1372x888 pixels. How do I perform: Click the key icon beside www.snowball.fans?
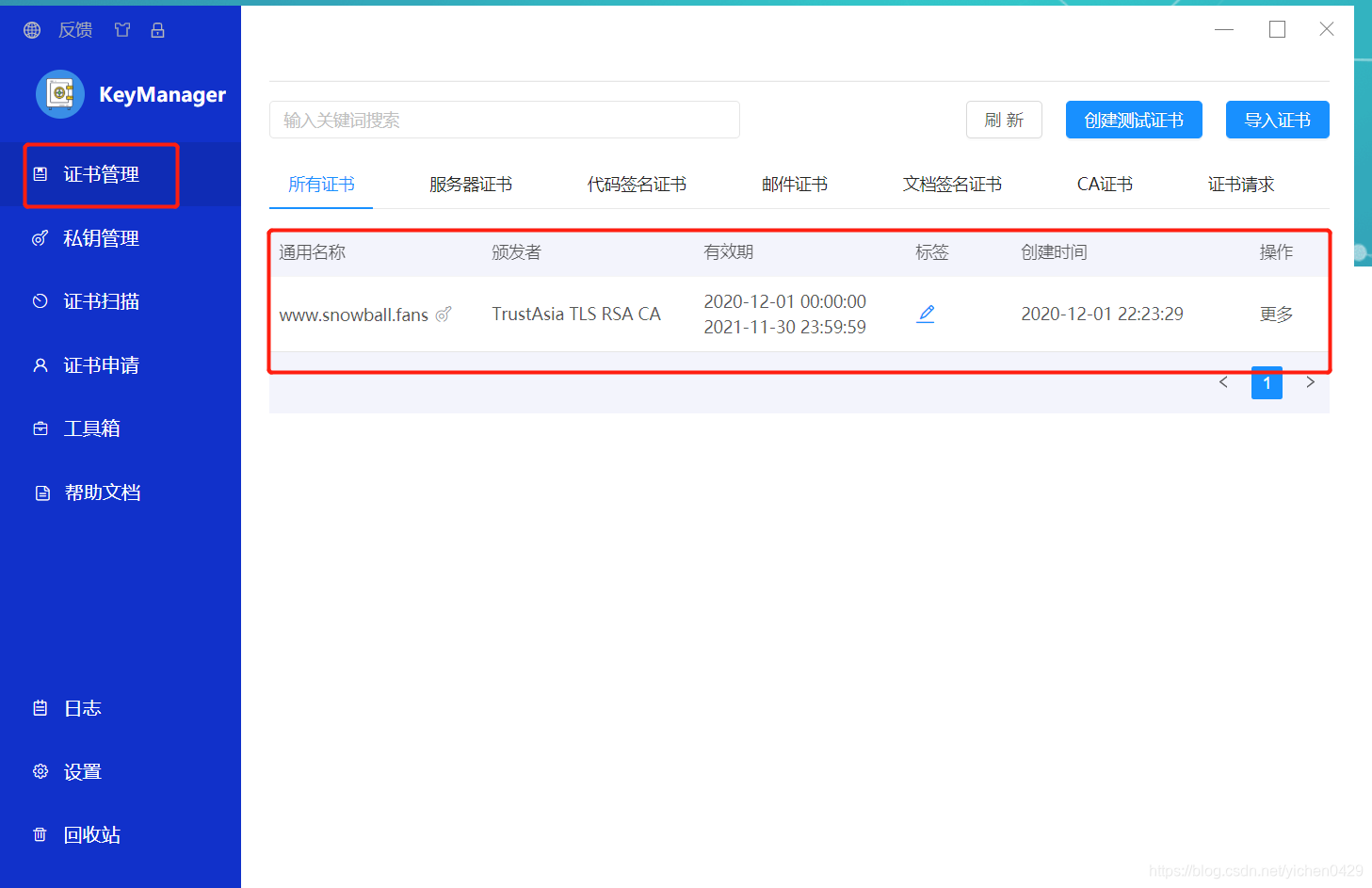pos(444,314)
